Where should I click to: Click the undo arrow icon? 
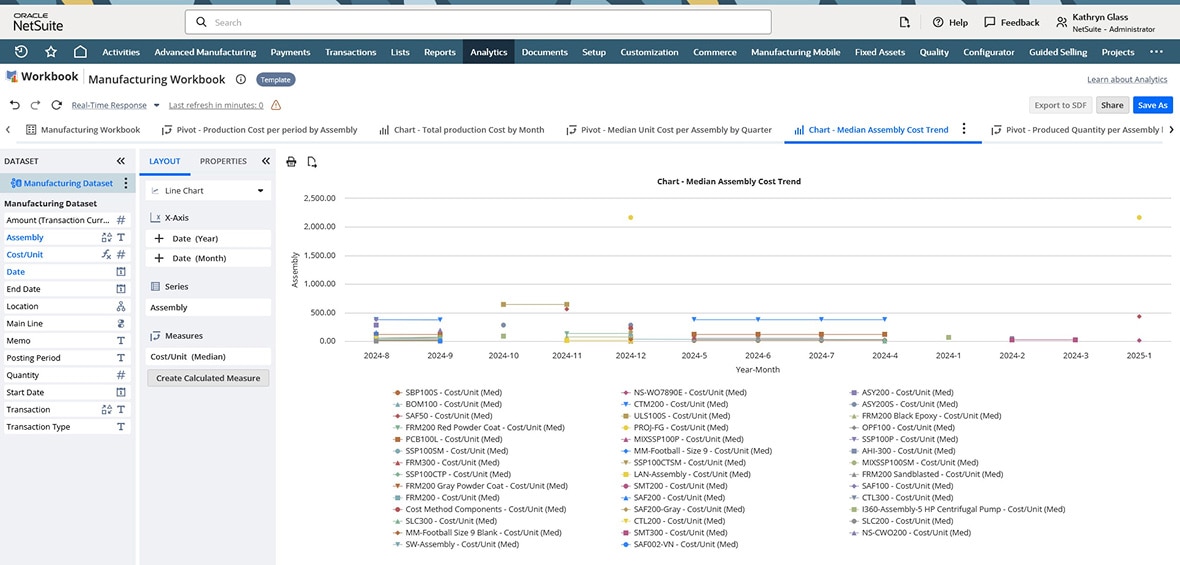click(14, 105)
